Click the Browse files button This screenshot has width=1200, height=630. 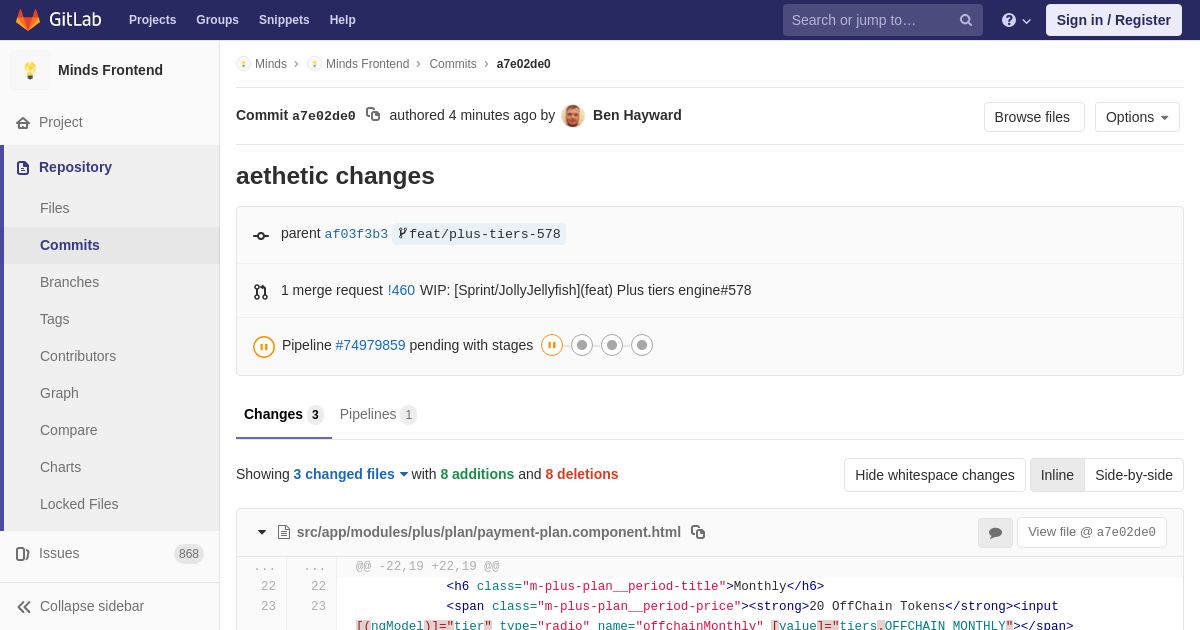[1034, 117]
